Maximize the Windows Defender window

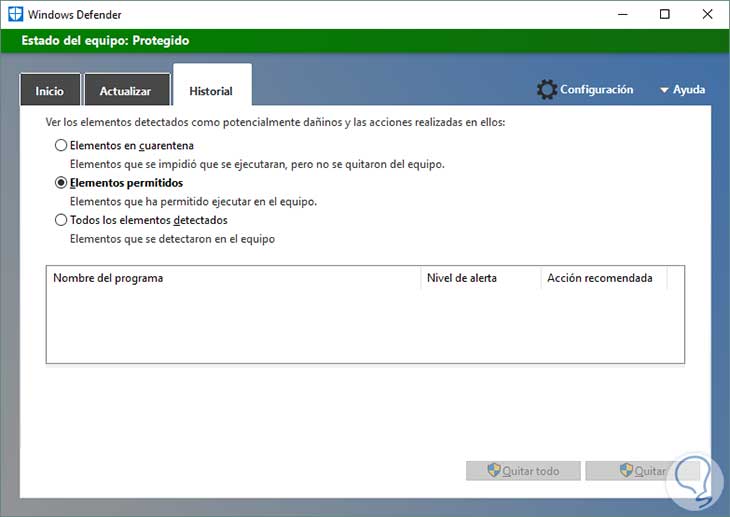click(665, 14)
